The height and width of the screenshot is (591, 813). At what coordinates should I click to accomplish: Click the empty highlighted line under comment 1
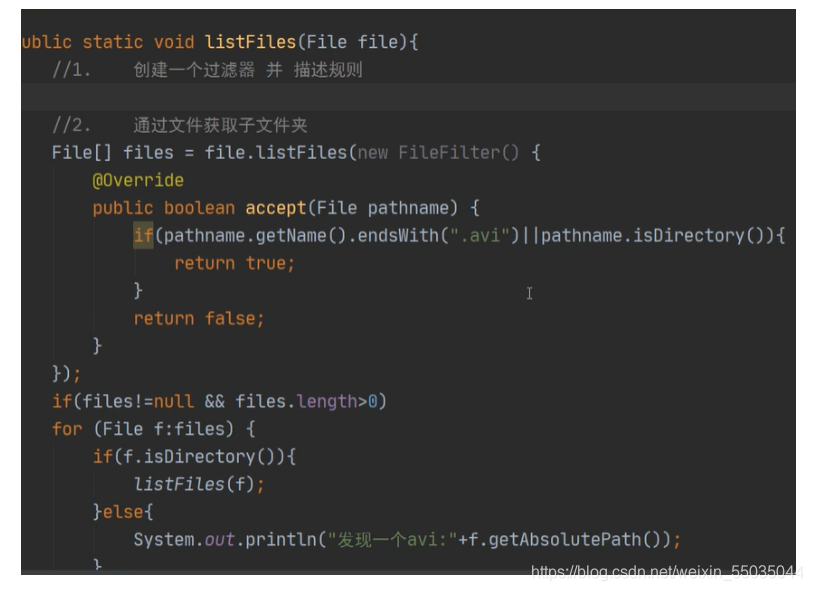click(x=408, y=97)
